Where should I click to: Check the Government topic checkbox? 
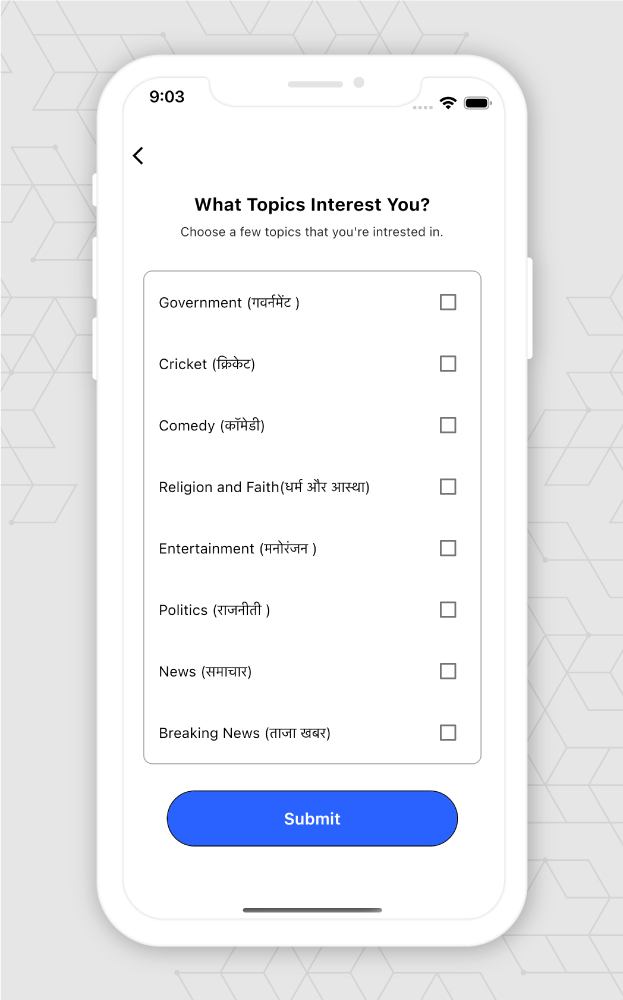pos(448,302)
